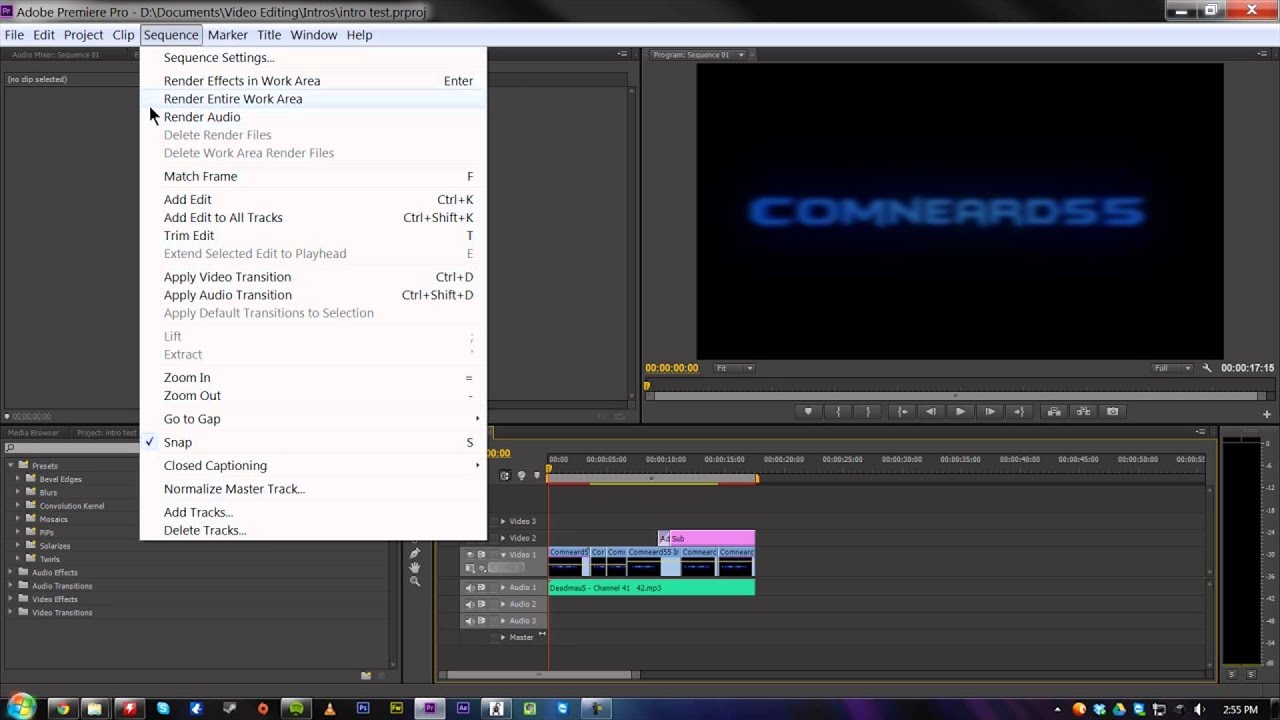
Task: Step back one frame in Program monitor
Action: coord(931,411)
